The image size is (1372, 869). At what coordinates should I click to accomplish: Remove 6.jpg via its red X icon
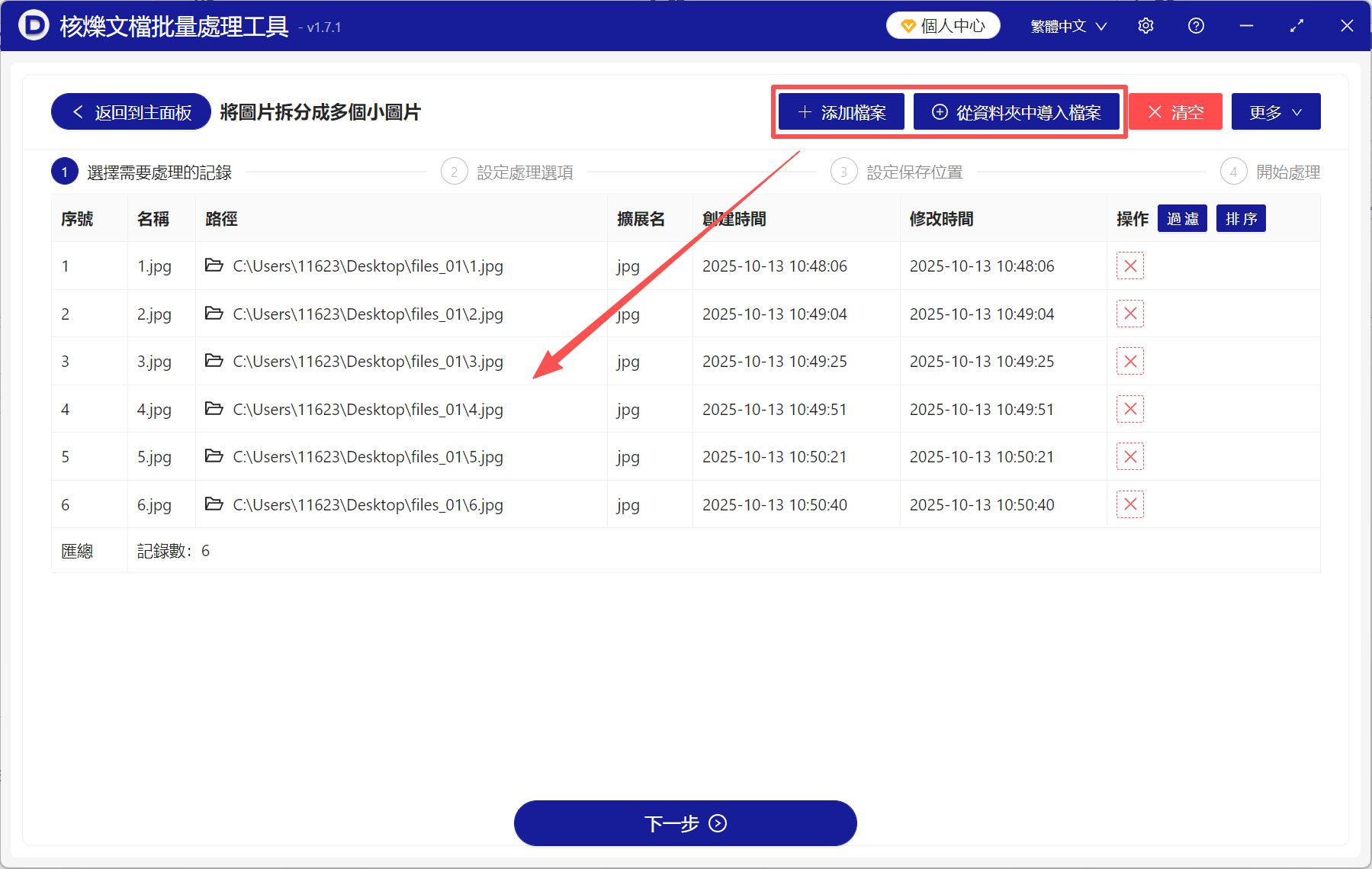pyautogui.click(x=1130, y=504)
